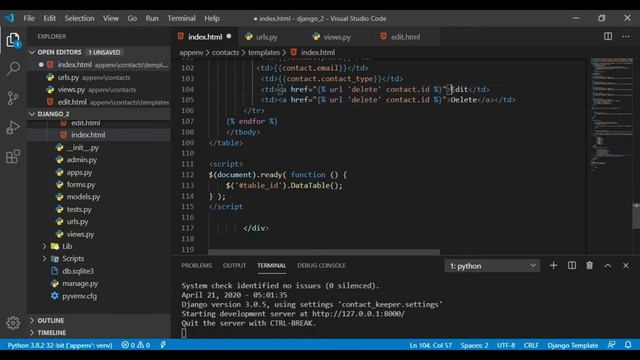
Task: Switch to the Debug Console tab
Action: click(x=321, y=266)
